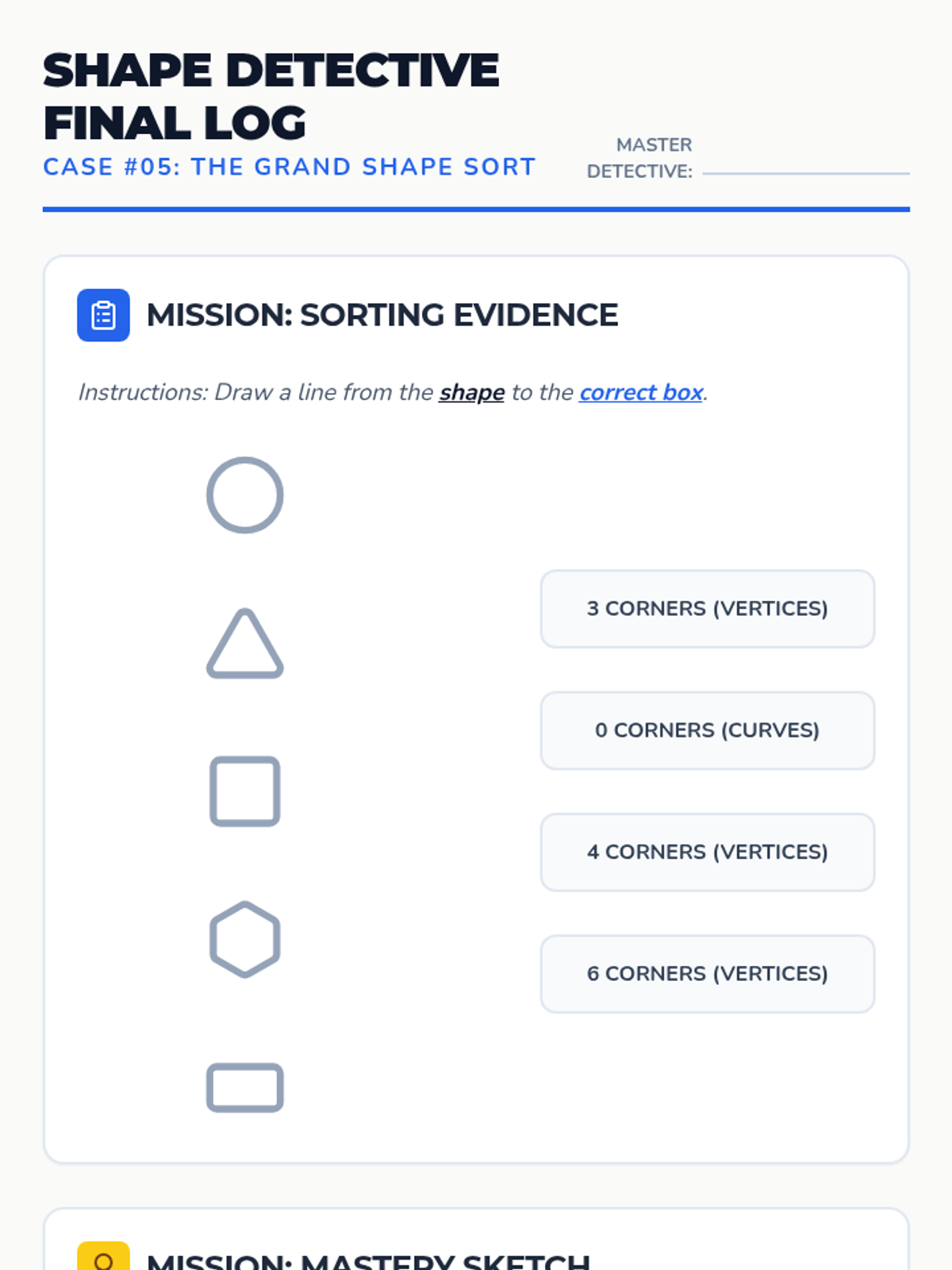Click the blue clipboard mission icon
This screenshot has width=952, height=1270.
[x=103, y=315]
